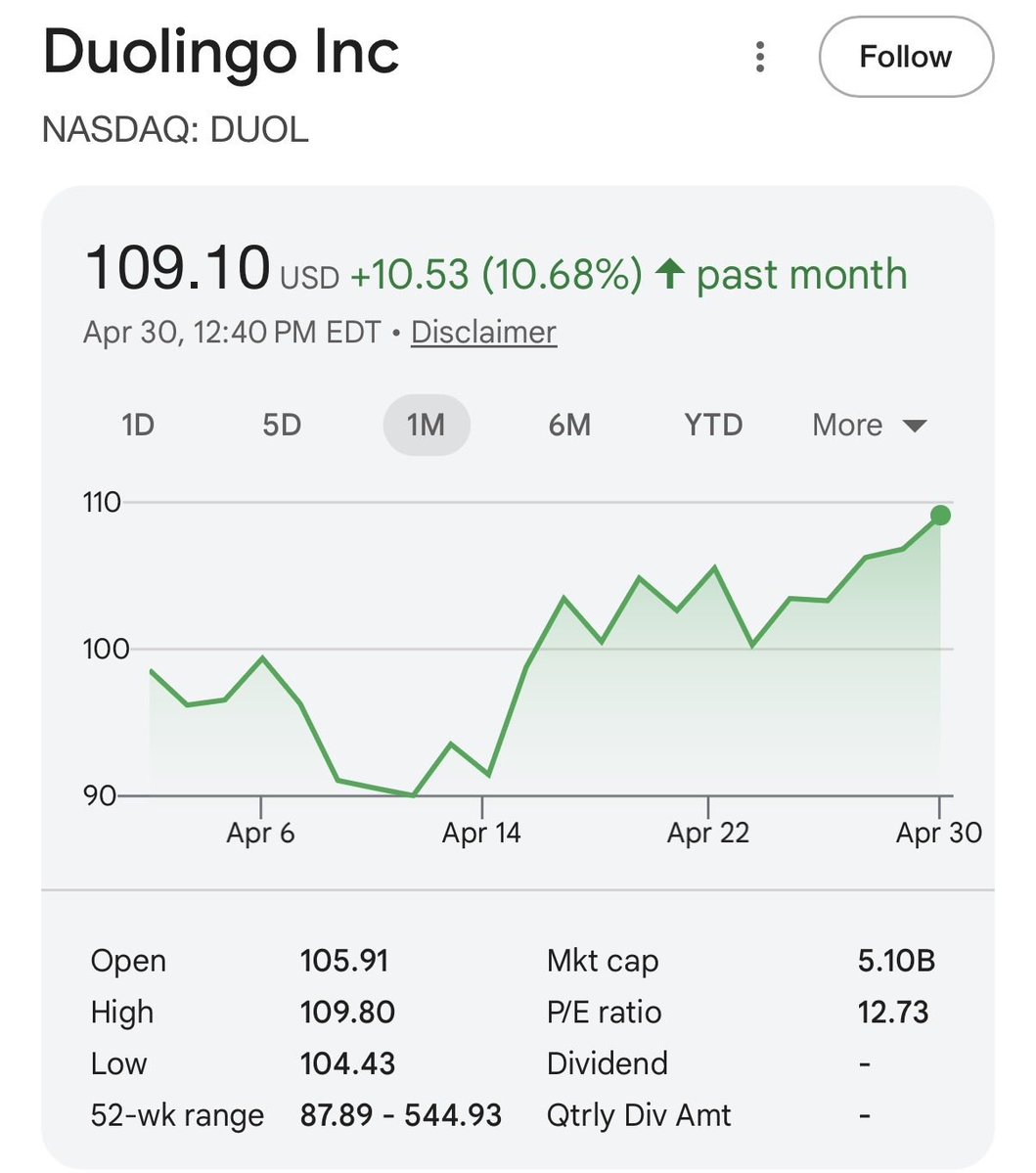Click the Duolingo Inc title

[221, 52]
